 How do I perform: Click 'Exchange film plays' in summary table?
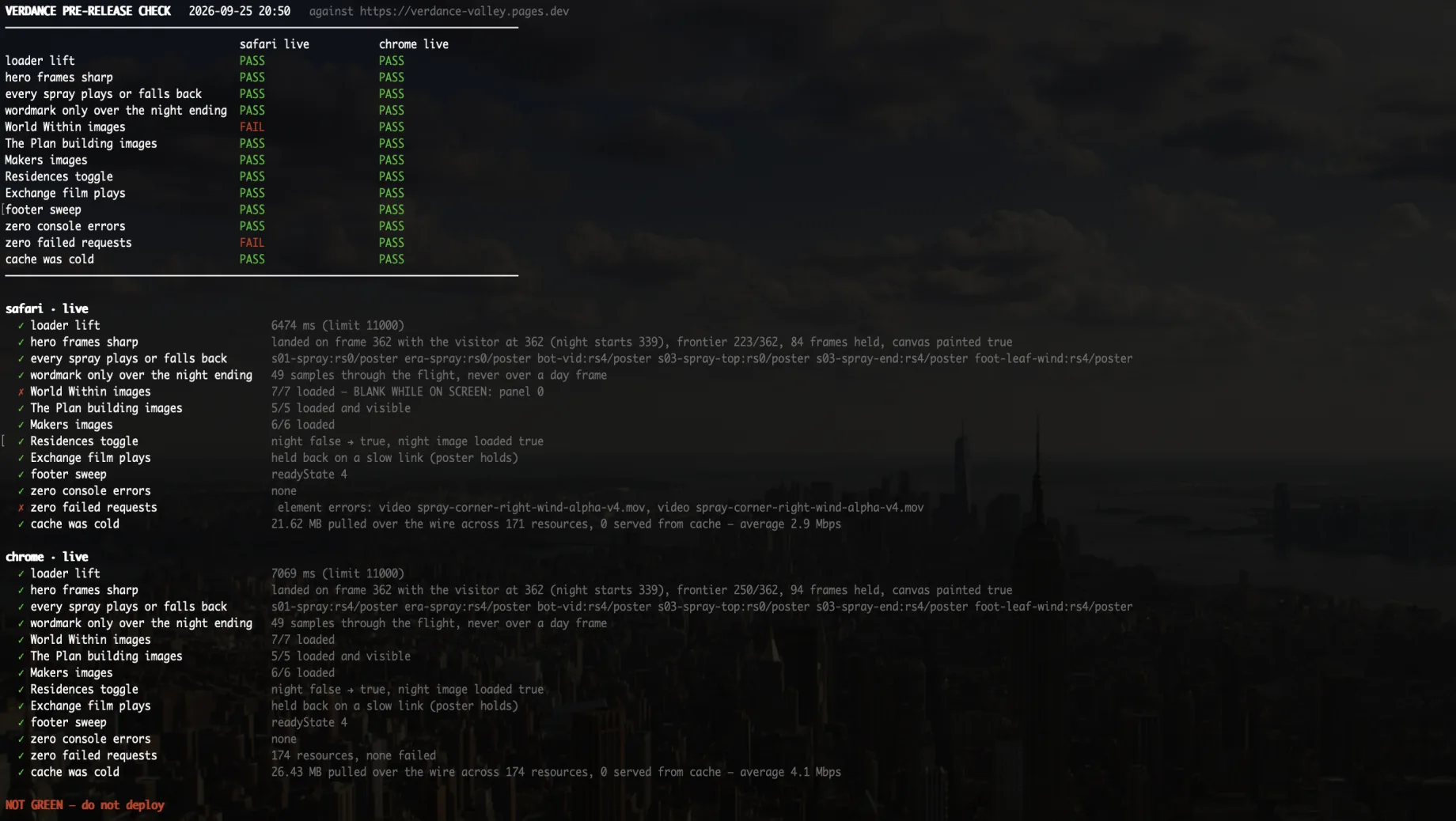point(65,193)
